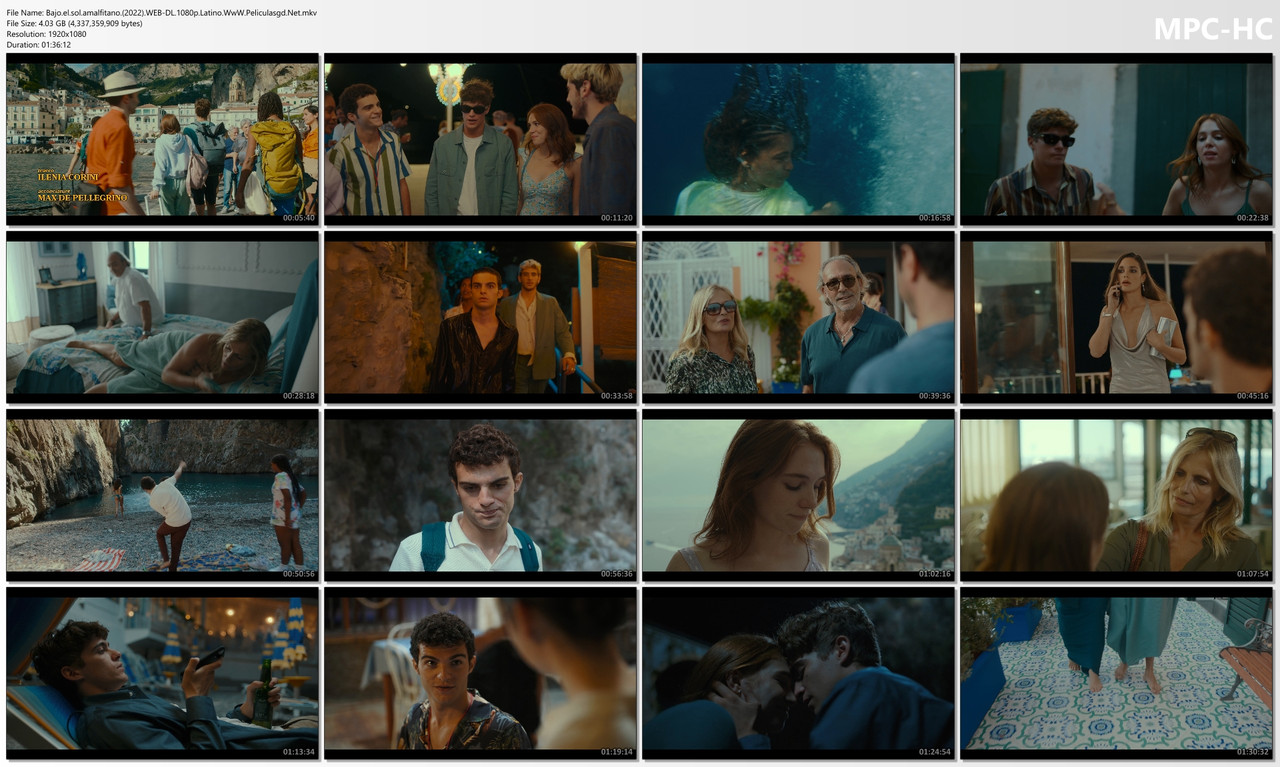The height and width of the screenshot is (767, 1280).
Task: Open the thumbnail stamped 00:11:20
Action: coord(480,140)
